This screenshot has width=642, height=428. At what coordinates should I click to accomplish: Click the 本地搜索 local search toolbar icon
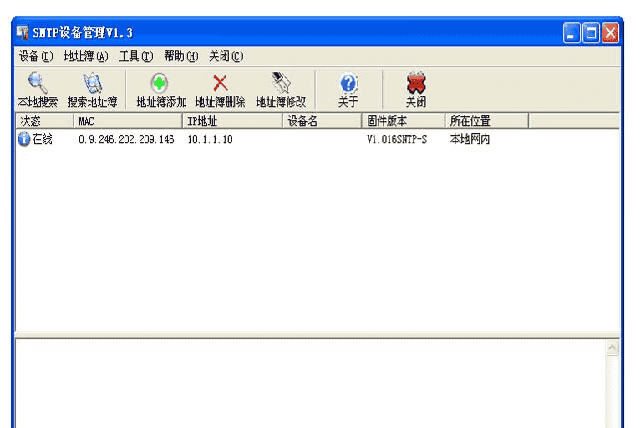(x=37, y=84)
